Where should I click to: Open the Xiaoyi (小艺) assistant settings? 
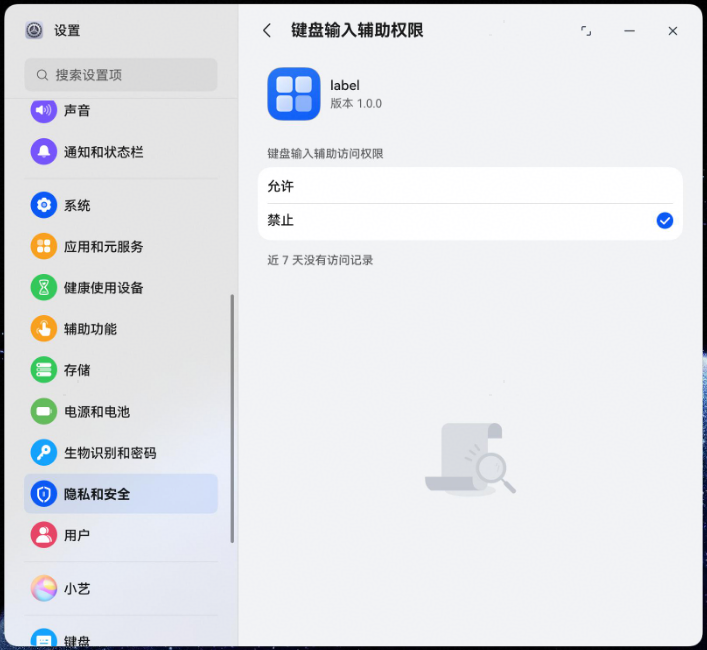(x=120, y=589)
